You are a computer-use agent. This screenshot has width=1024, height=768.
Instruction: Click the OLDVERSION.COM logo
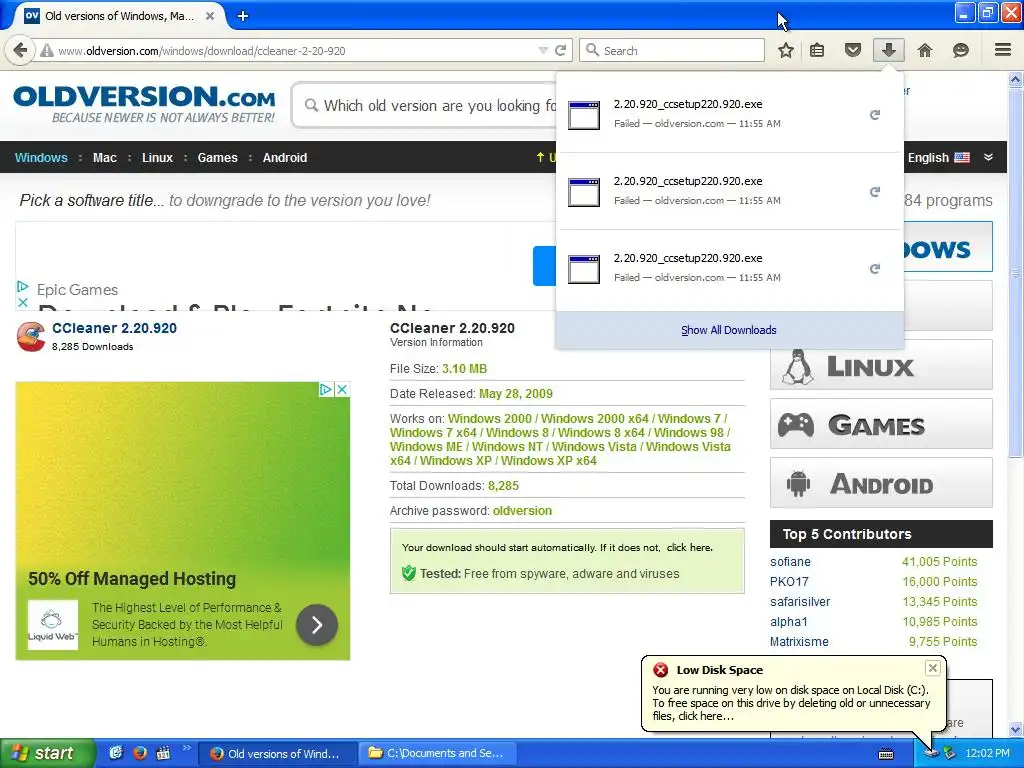144,103
